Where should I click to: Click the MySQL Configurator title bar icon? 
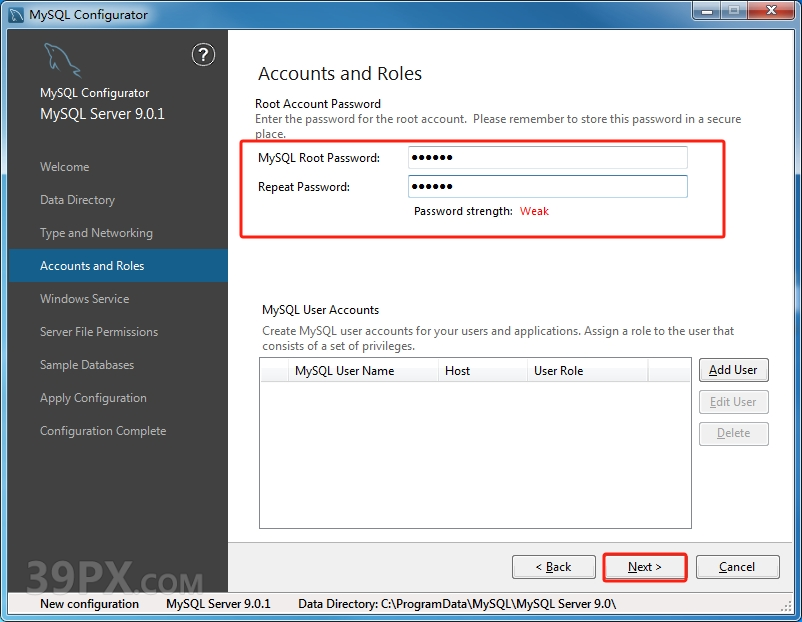pyautogui.click(x=15, y=14)
